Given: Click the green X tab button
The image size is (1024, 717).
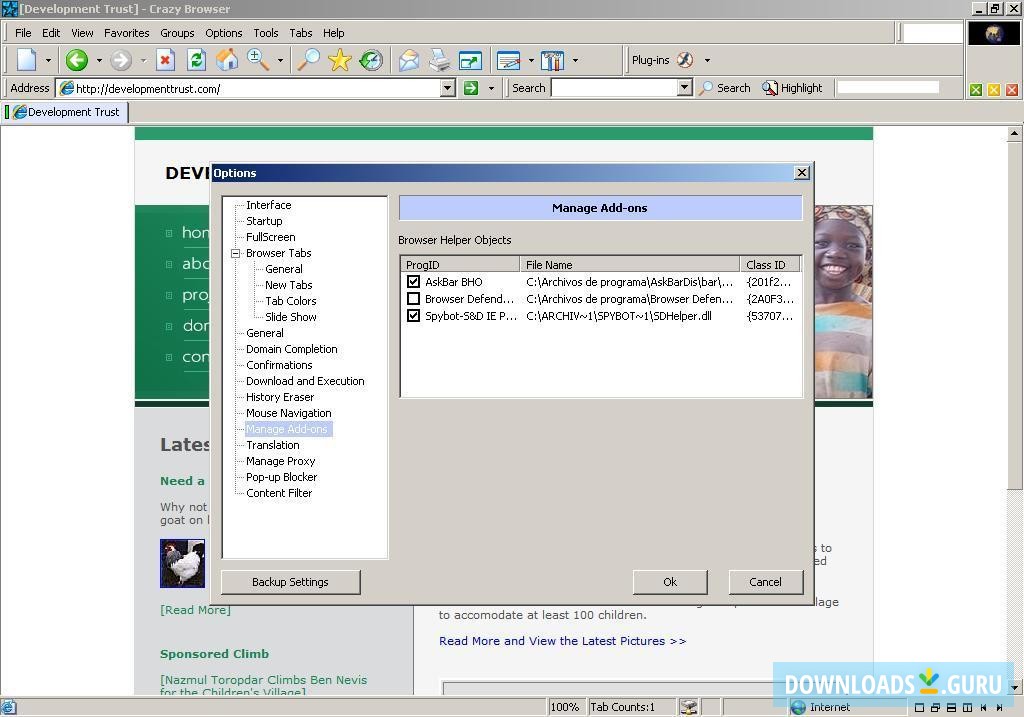Looking at the screenshot, I should pyautogui.click(x=976, y=90).
